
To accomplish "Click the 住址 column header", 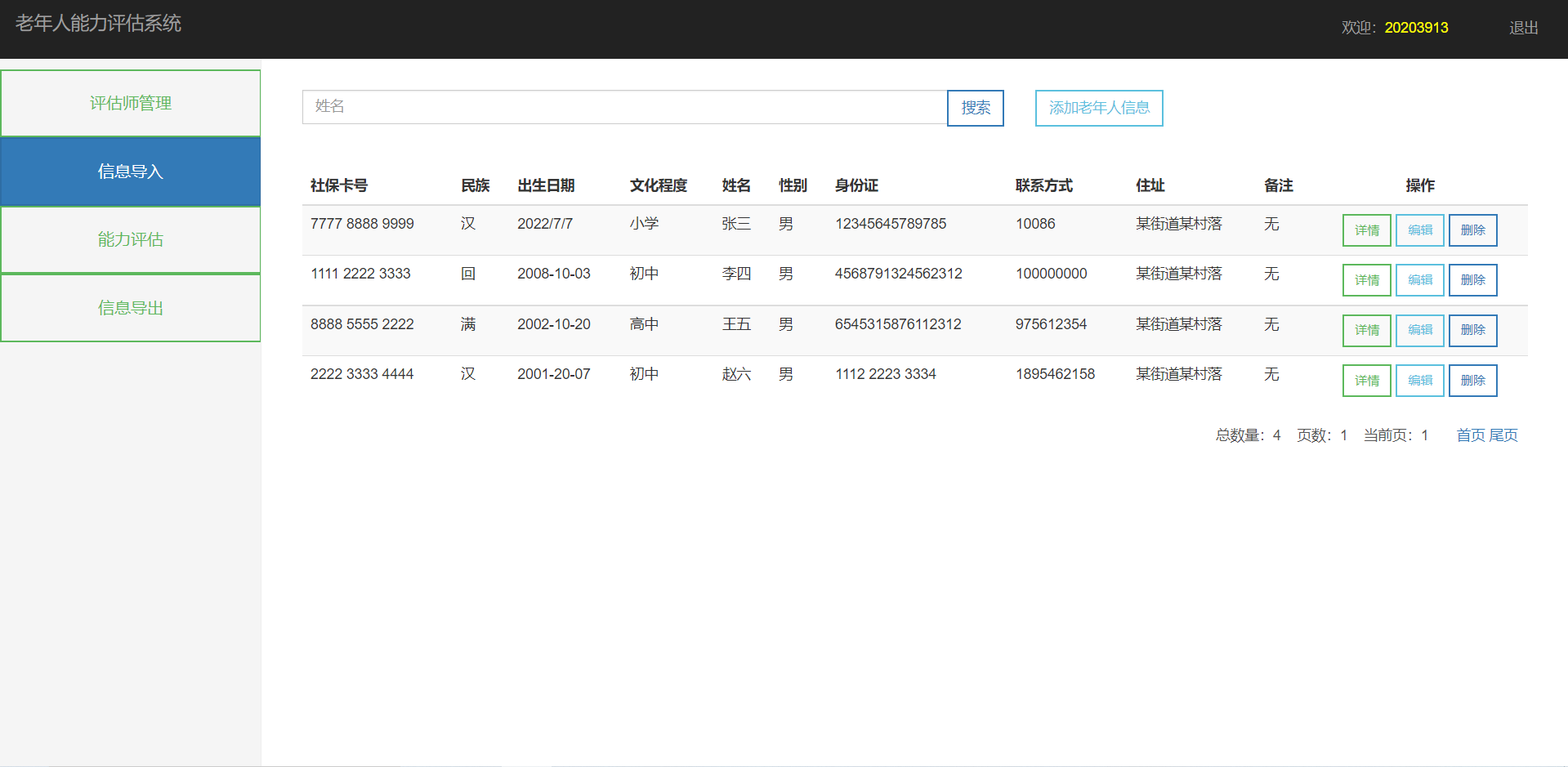I will point(1150,185).
